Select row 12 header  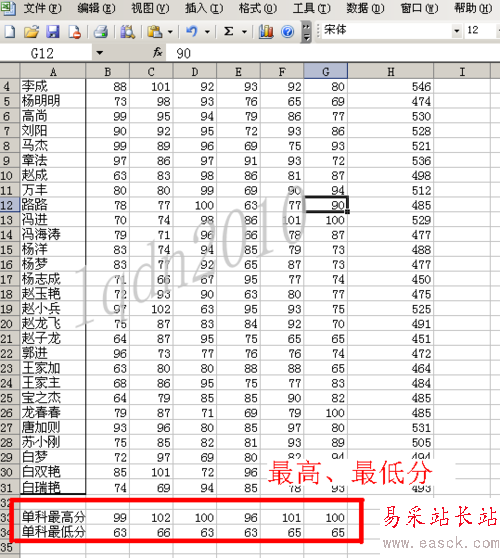tap(10, 205)
